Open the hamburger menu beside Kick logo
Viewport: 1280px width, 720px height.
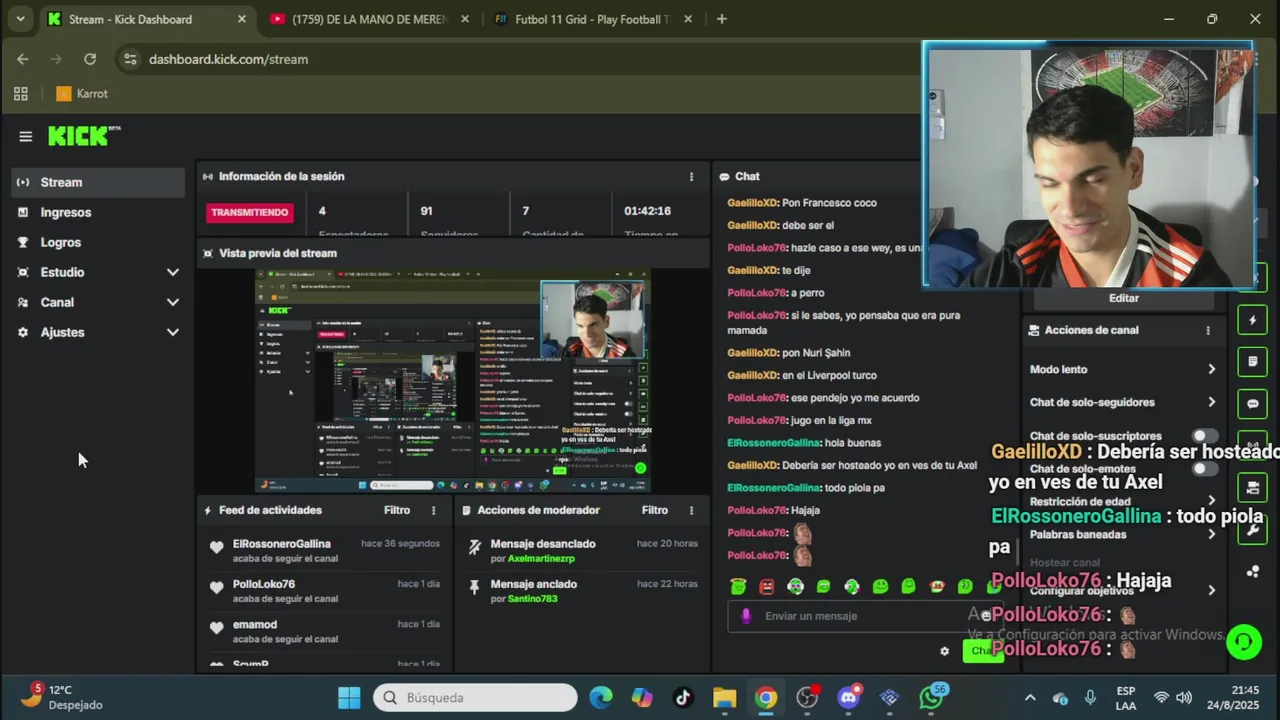[x=26, y=136]
